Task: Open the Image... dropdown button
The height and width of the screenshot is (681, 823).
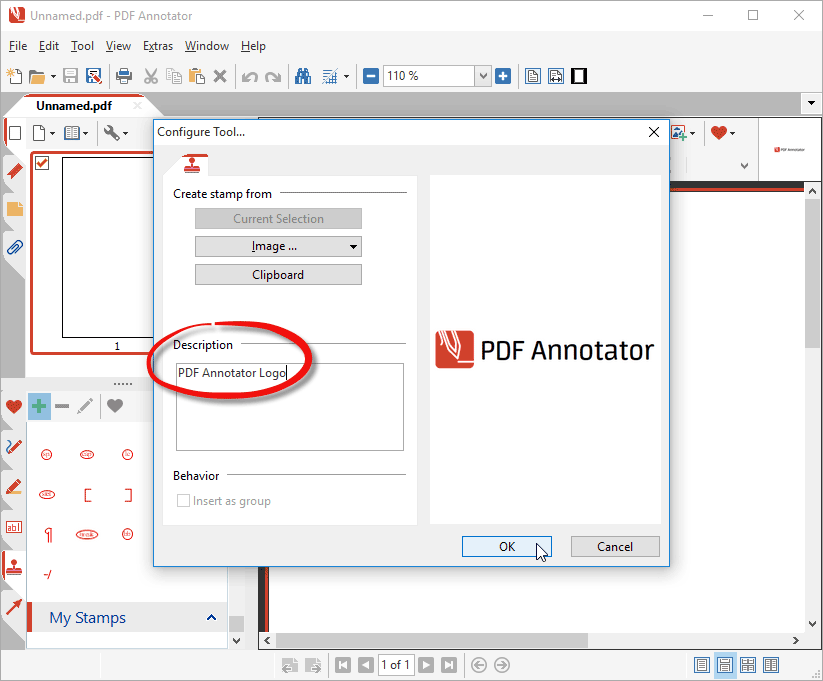Action: (x=278, y=246)
